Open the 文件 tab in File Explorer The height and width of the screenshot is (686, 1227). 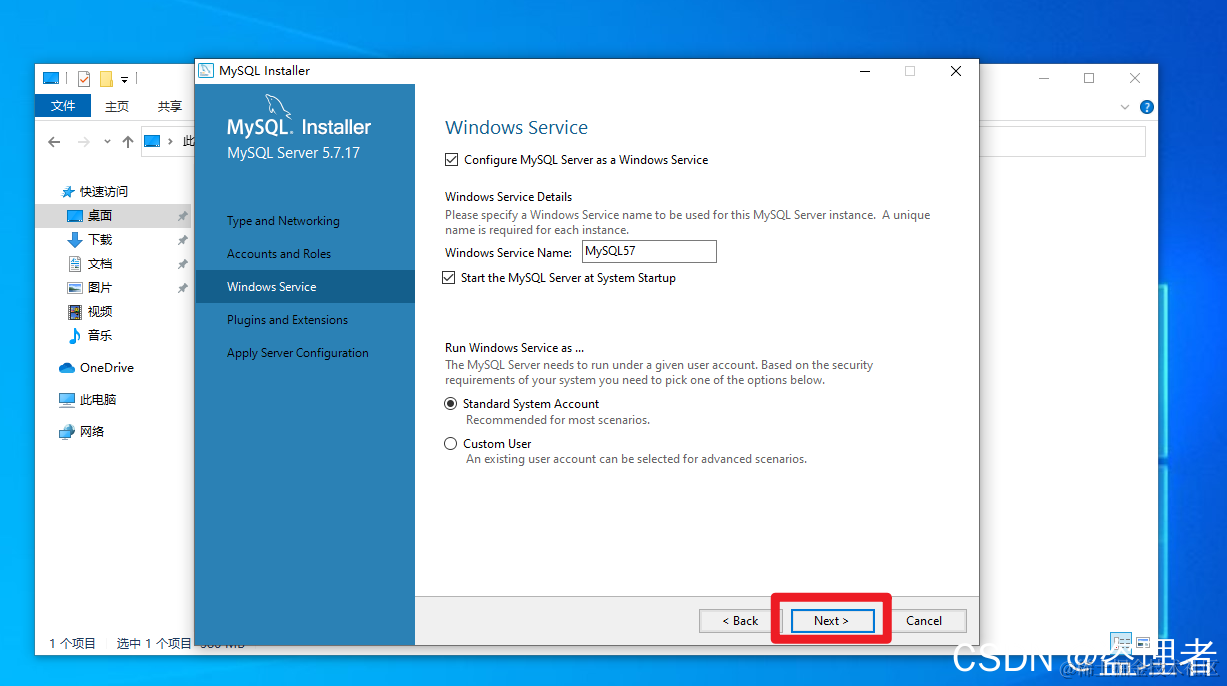pyautogui.click(x=63, y=106)
